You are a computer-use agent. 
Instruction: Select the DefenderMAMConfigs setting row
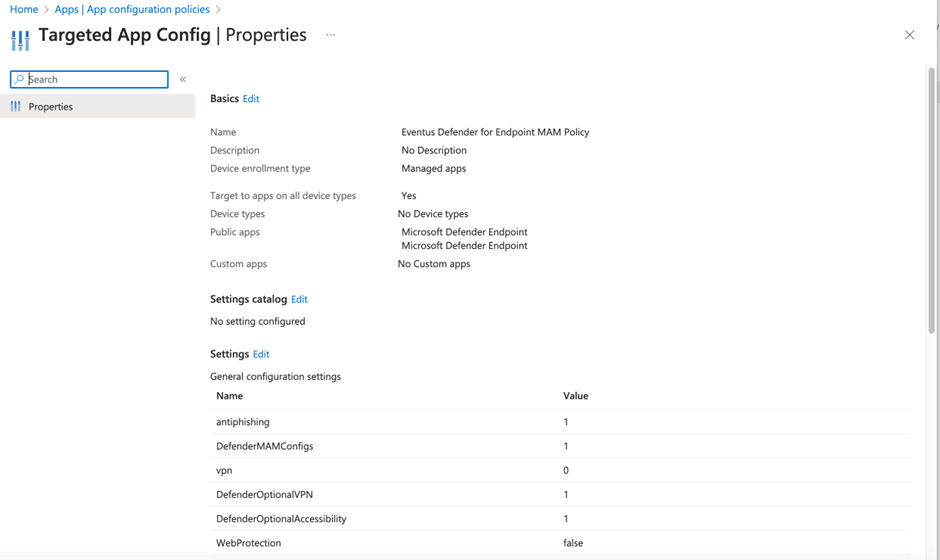[560, 446]
